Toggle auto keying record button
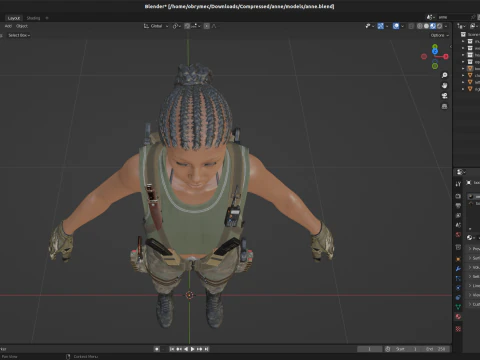 point(157,349)
